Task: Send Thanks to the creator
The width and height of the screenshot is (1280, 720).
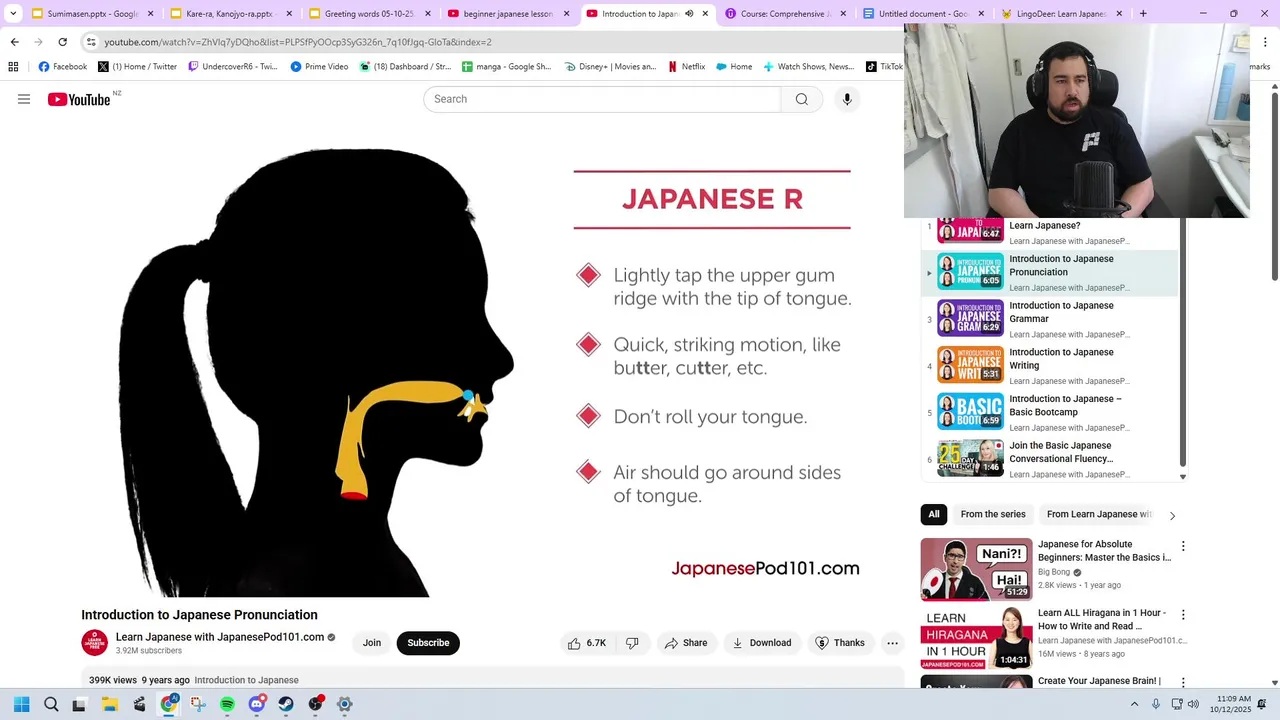Action: [839, 643]
